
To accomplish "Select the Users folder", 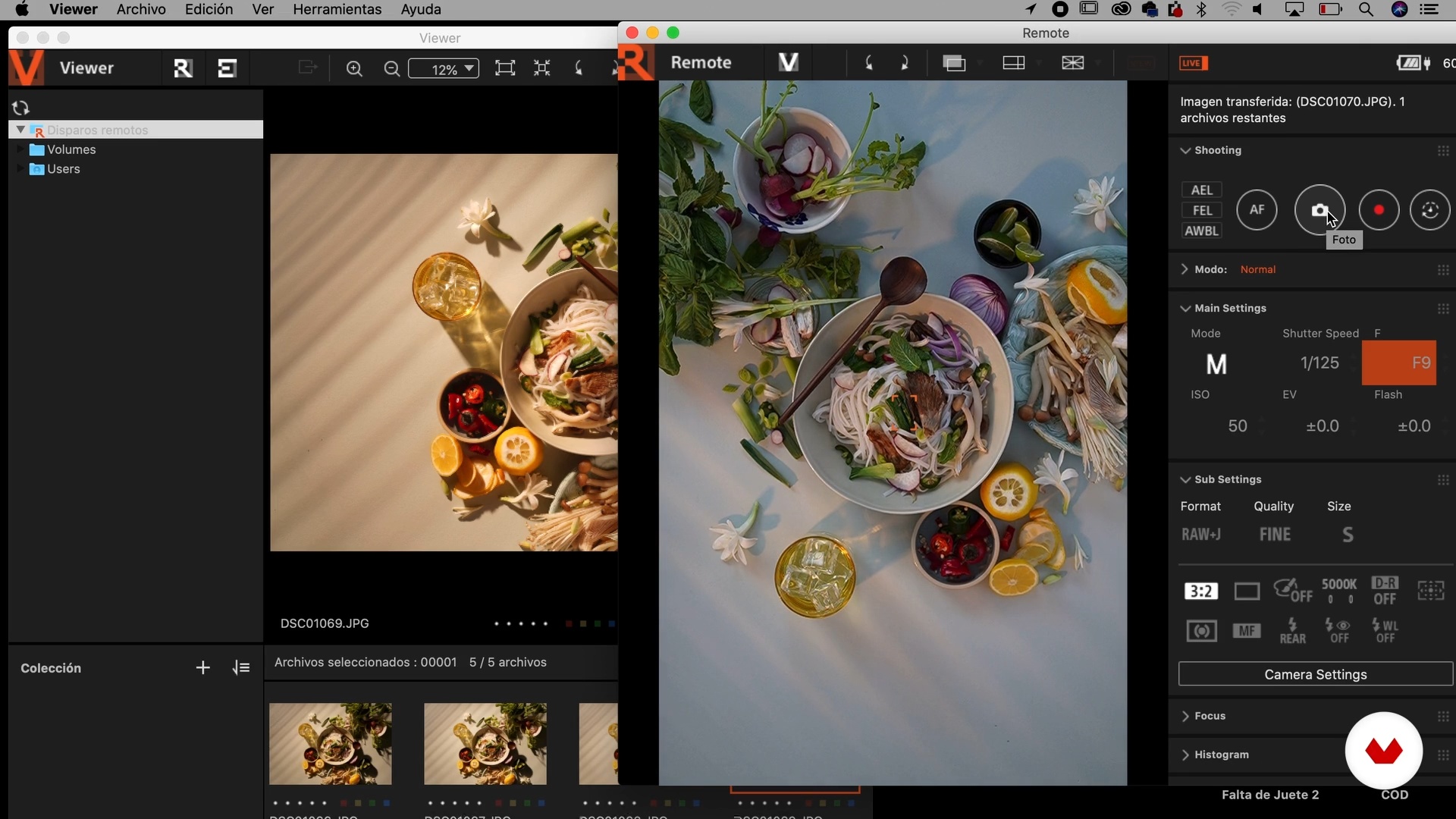I will (x=64, y=168).
